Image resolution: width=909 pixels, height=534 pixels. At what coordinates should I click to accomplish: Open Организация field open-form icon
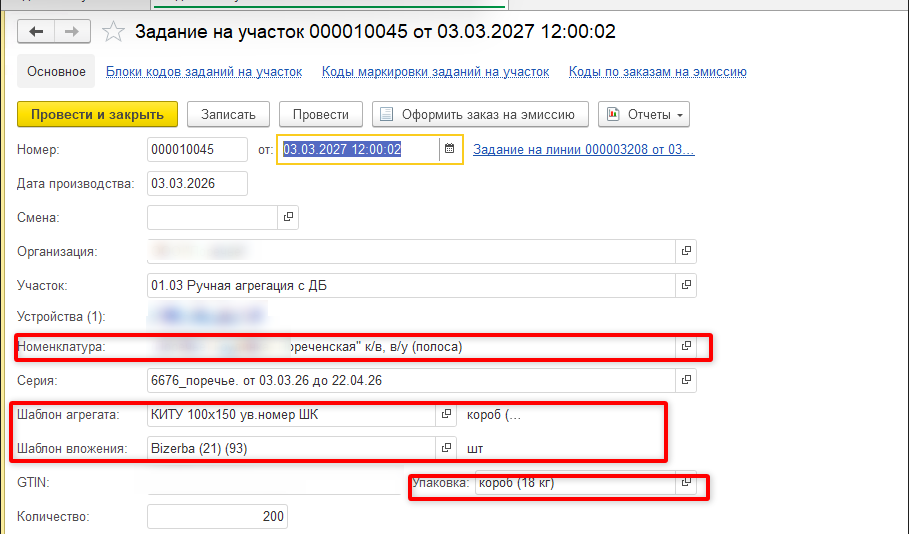click(x=686, y=251)
